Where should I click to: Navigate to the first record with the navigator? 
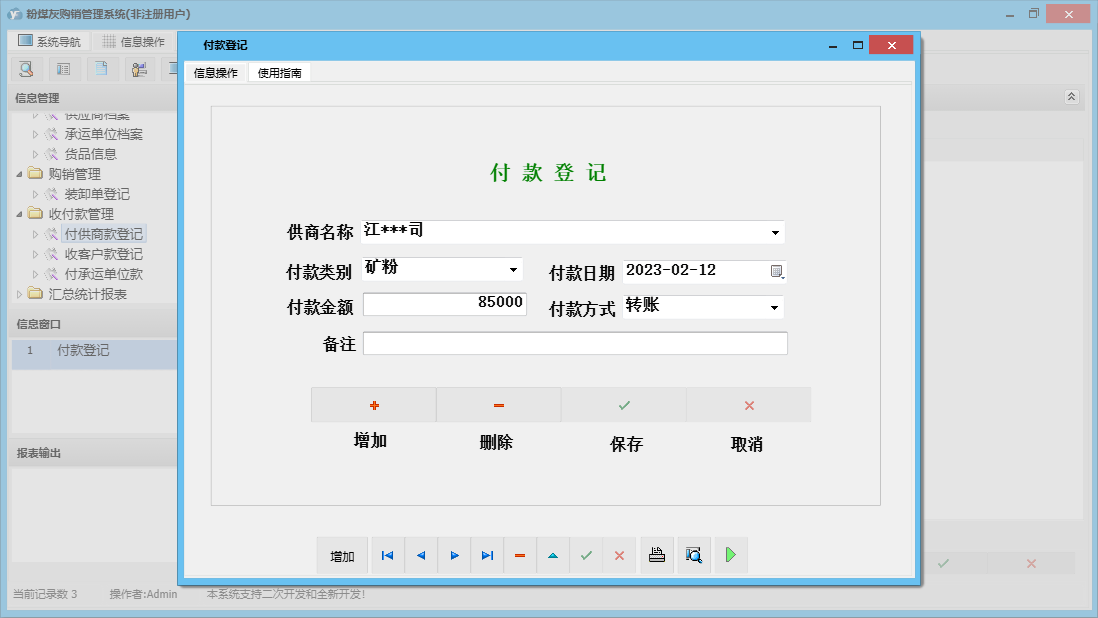coord(387,555)
